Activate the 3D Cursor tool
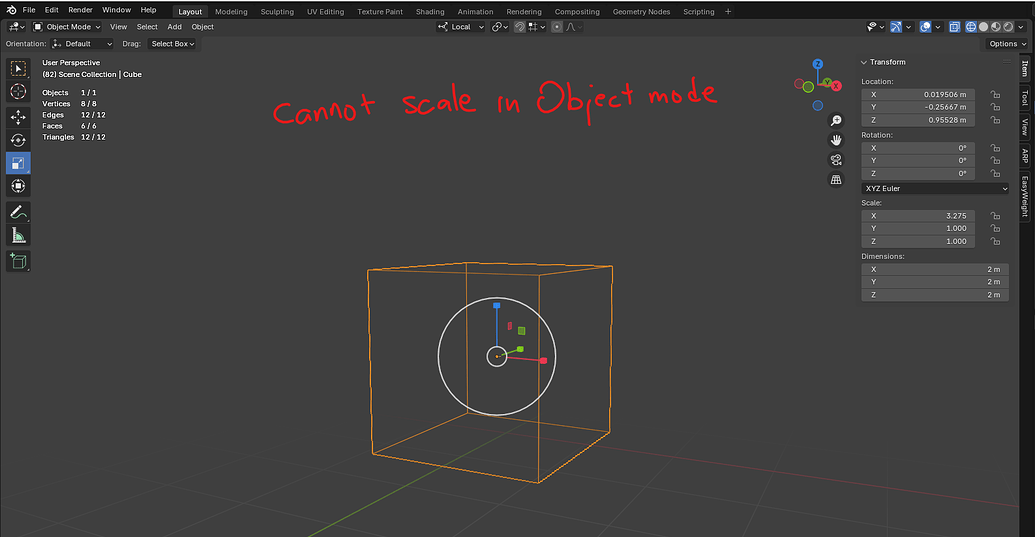Viewport: 1035px width, 537px height. tap(18, 92)
